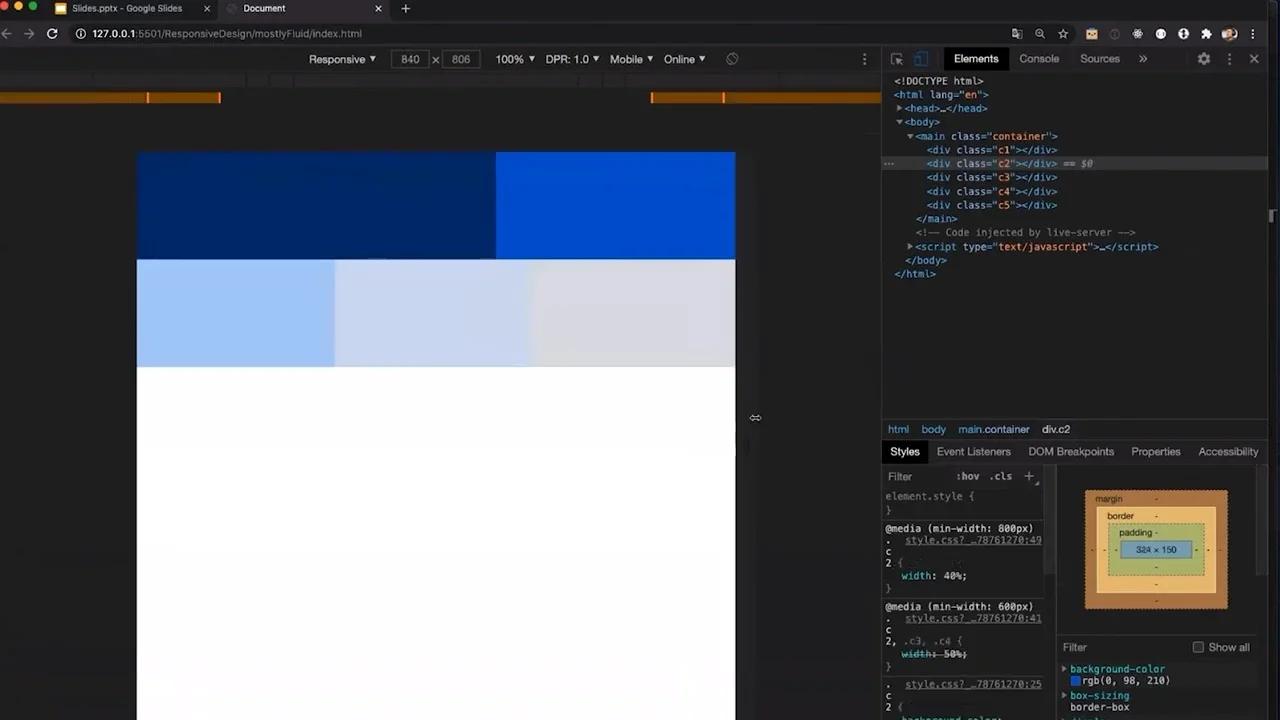Click the viewport width input showing 840
The image size is (1280, 720).
coord(410,59)
